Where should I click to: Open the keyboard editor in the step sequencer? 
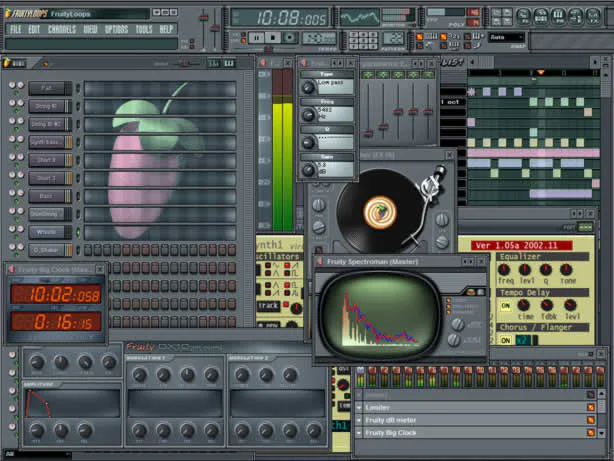click(x=229, y=63)
